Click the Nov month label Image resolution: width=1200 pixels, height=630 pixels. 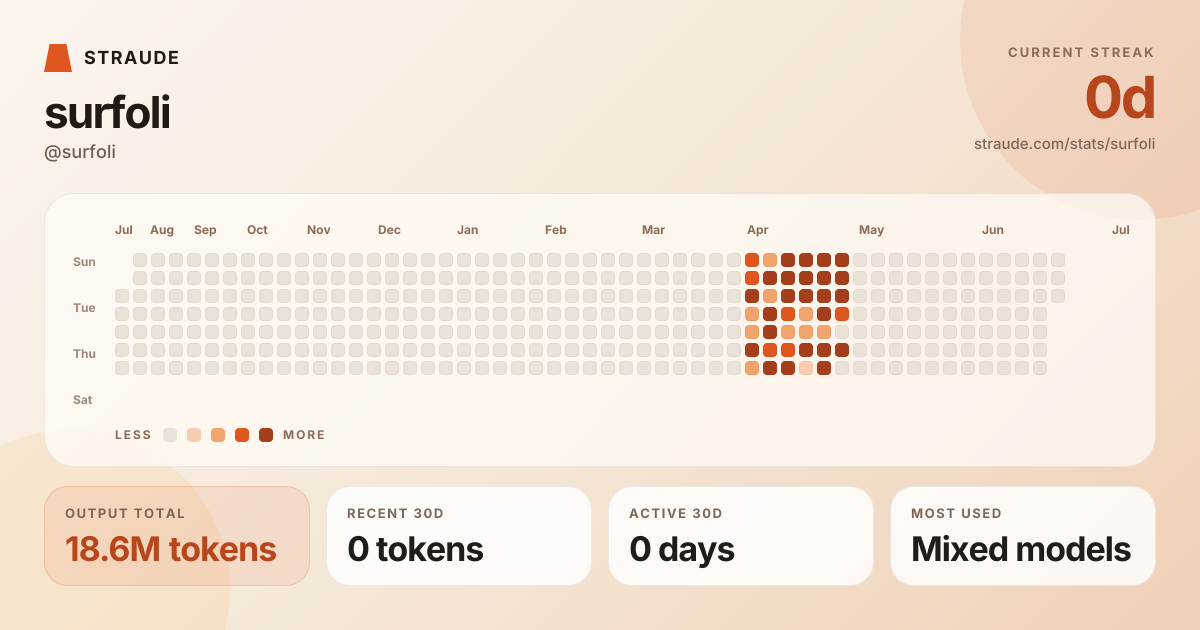[319, 230]
